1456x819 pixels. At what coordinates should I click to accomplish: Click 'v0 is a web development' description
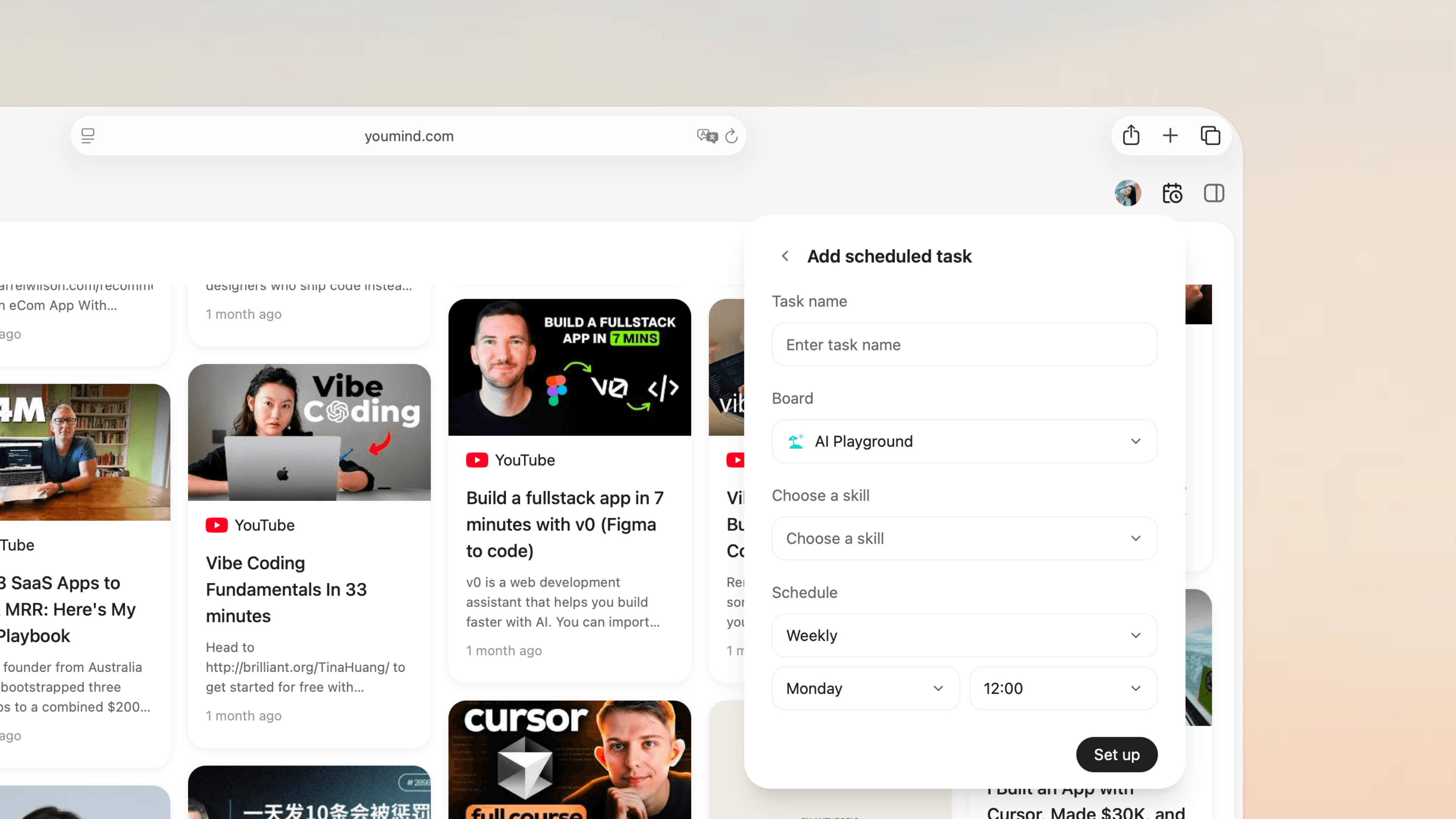point(562,602)
